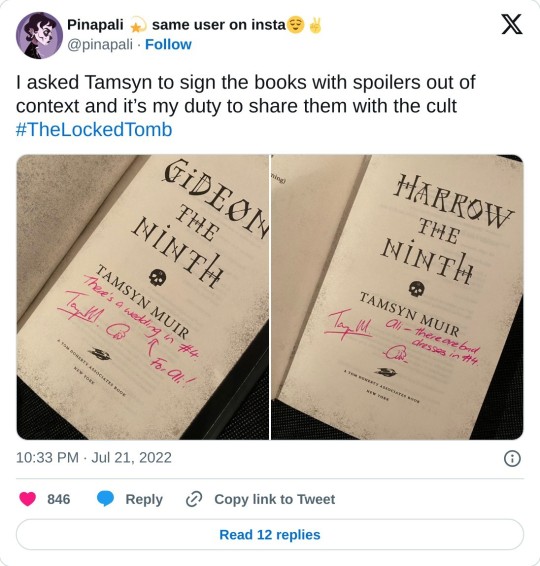The image size is (540, 566).
Task: Follow the @pinapali account
Action: click(168, 44)
